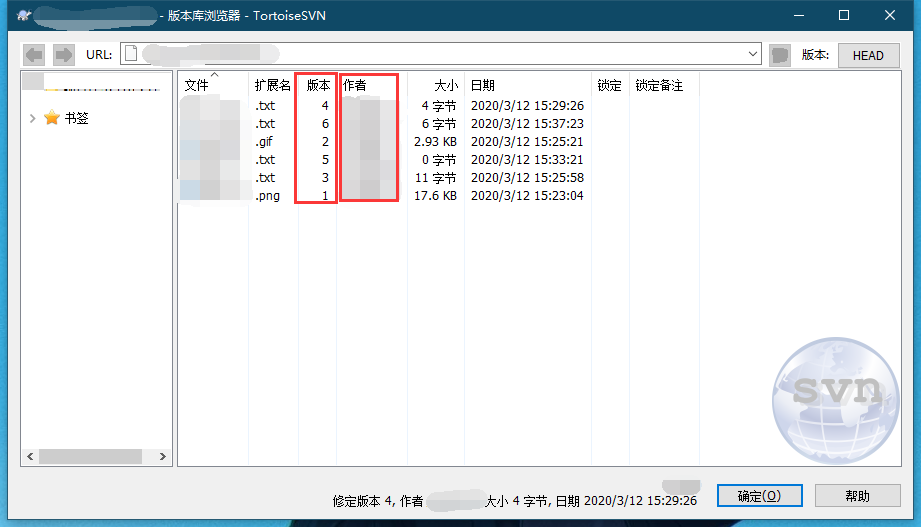Click date 2020/3/12 15:23:04

[527, 196]
